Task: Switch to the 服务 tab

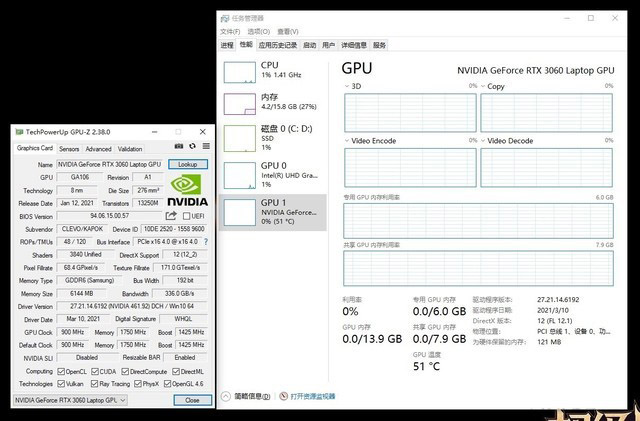Action: click(379, 45)
